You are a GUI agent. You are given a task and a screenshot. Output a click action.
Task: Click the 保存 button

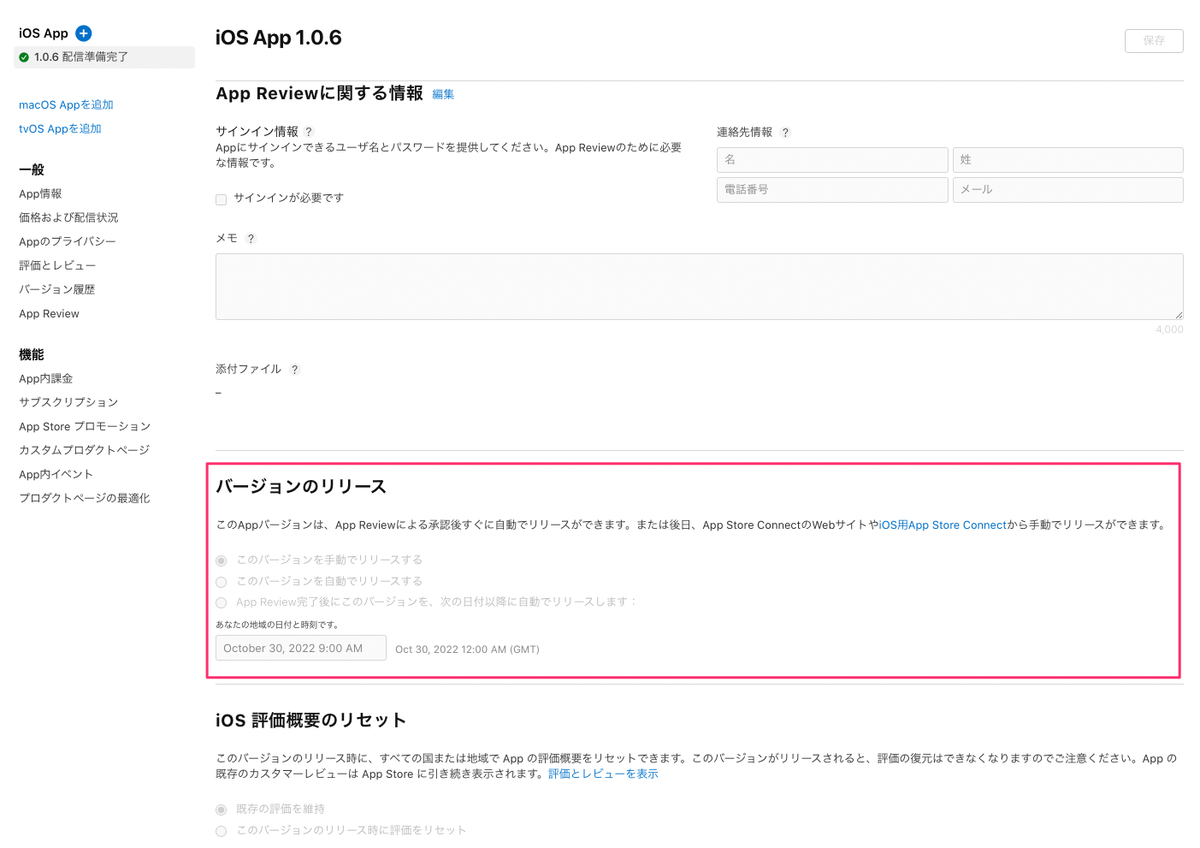point(1154,41)
